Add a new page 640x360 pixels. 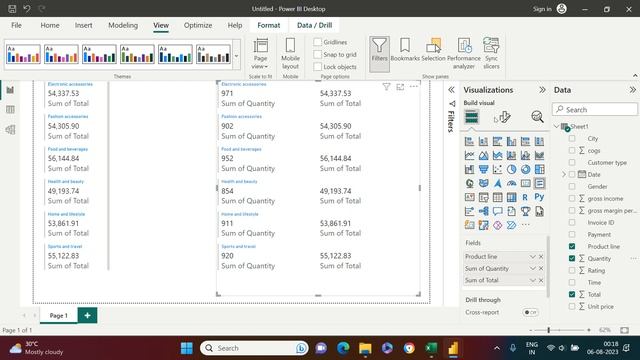87,315
